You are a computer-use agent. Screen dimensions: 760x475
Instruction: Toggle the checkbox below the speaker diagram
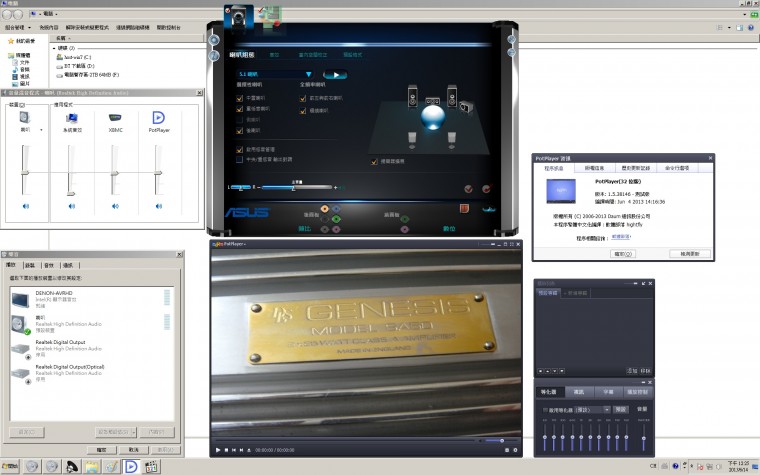374,160
